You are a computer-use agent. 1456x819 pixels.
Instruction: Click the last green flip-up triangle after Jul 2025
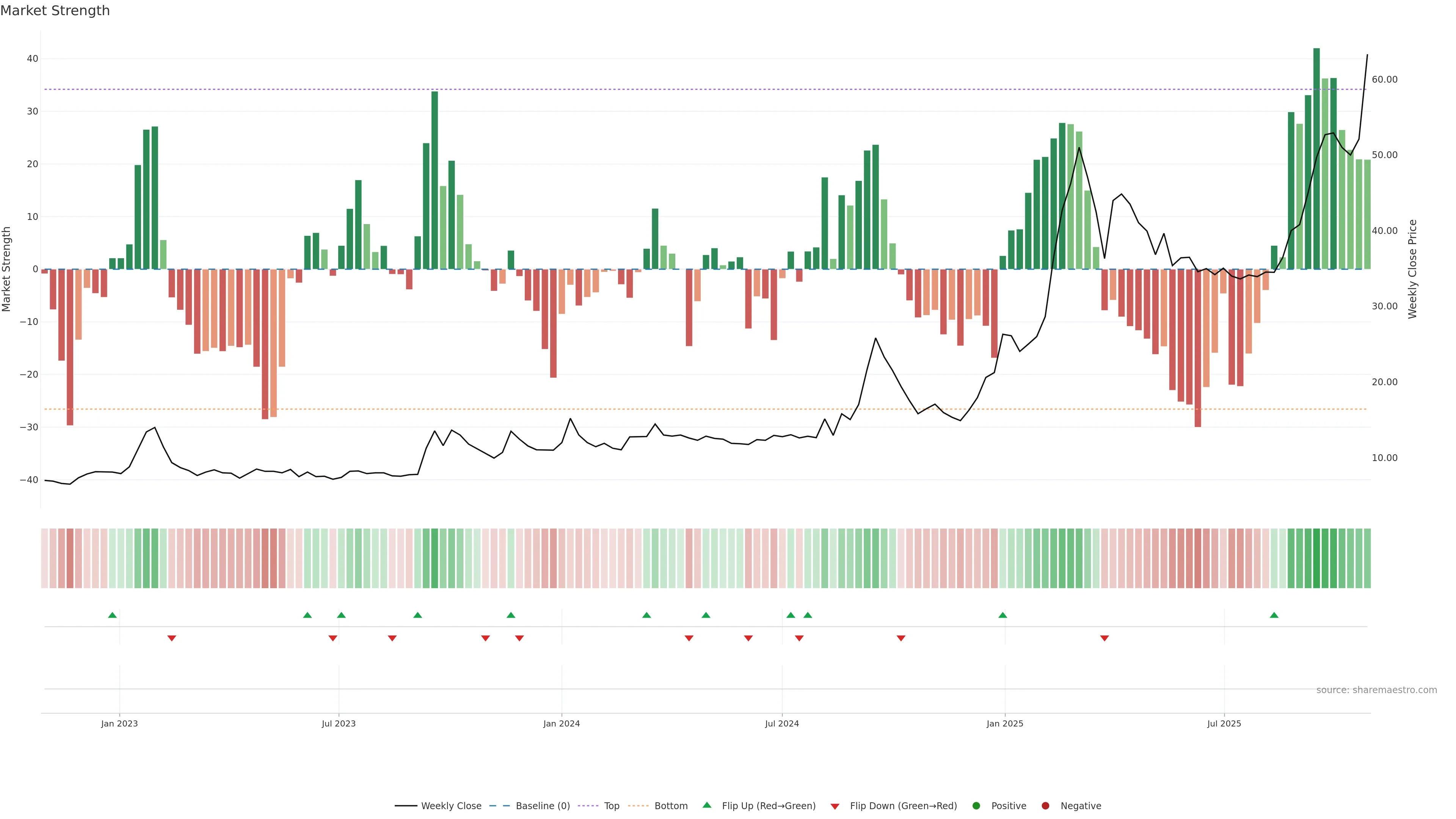tap(1274, 615)
